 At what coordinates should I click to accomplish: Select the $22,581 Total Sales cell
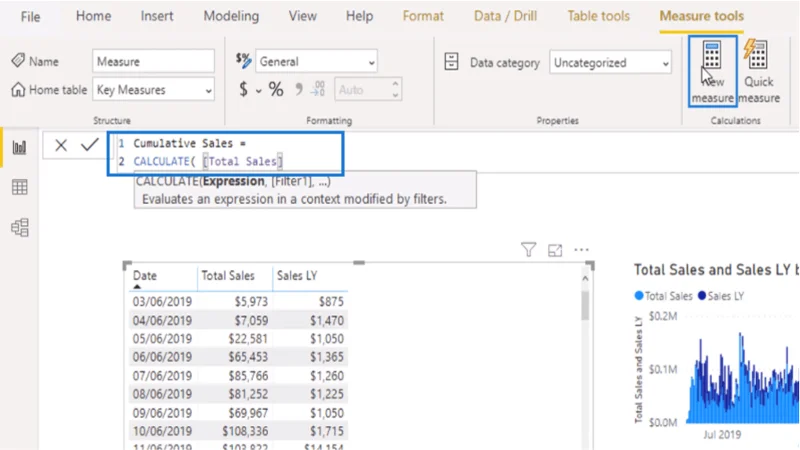pos(248,339)
